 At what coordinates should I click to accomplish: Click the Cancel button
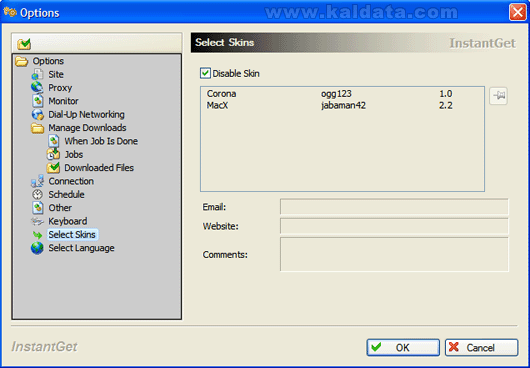click(x=481, y=347)
